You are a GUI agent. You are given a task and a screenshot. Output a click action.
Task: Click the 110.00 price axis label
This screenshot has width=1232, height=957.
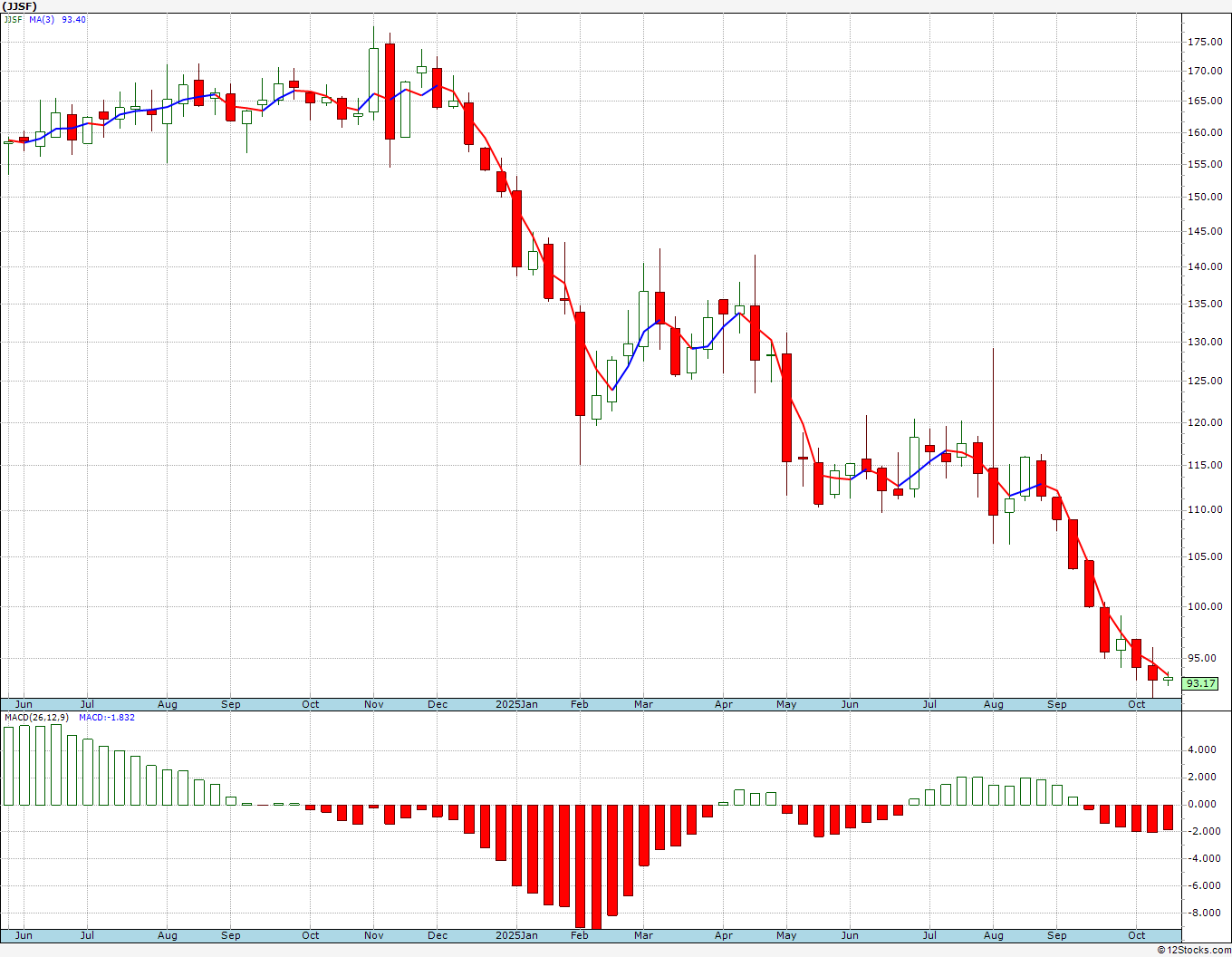pos(1206,509)
